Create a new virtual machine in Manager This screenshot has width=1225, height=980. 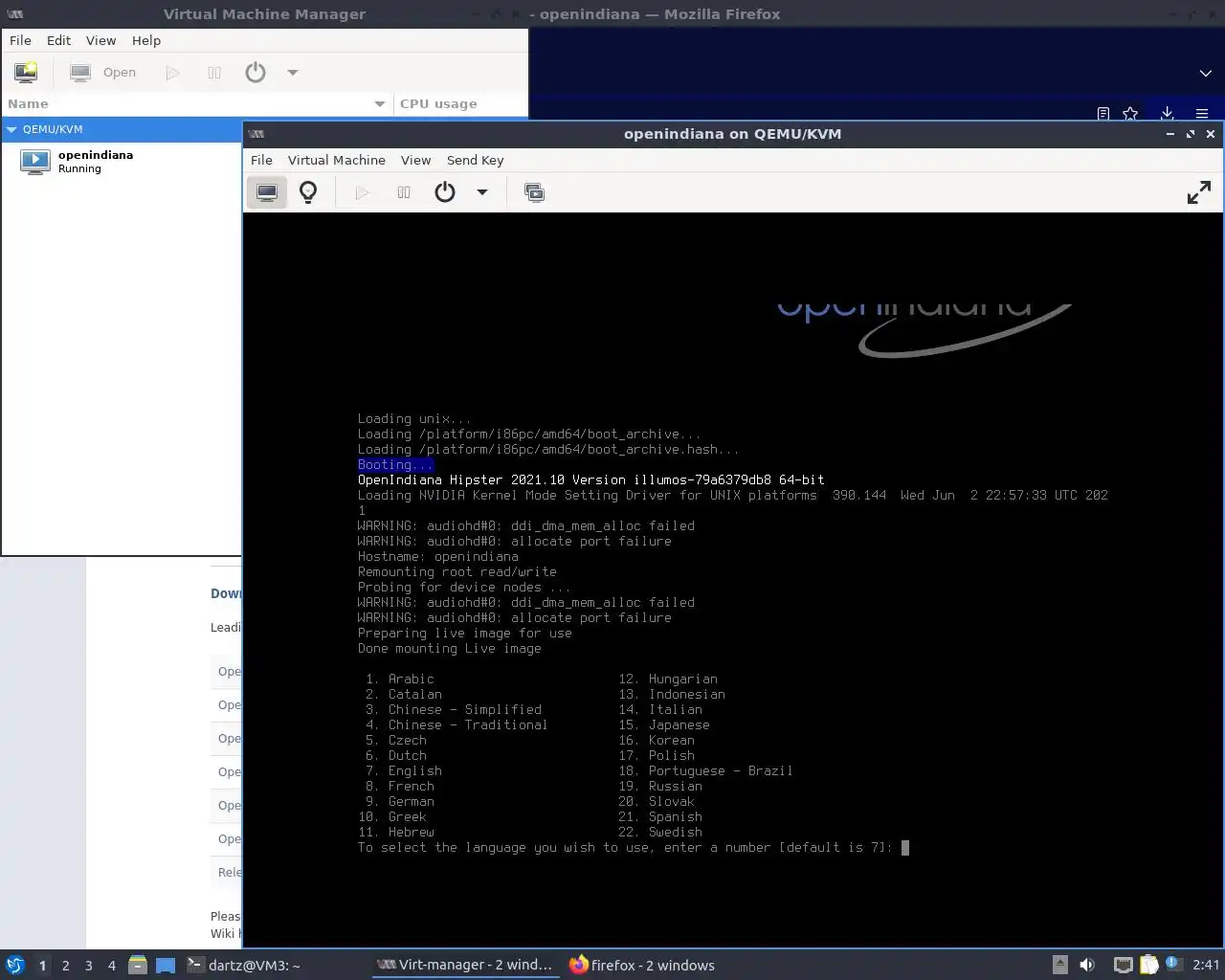(26, 73)
